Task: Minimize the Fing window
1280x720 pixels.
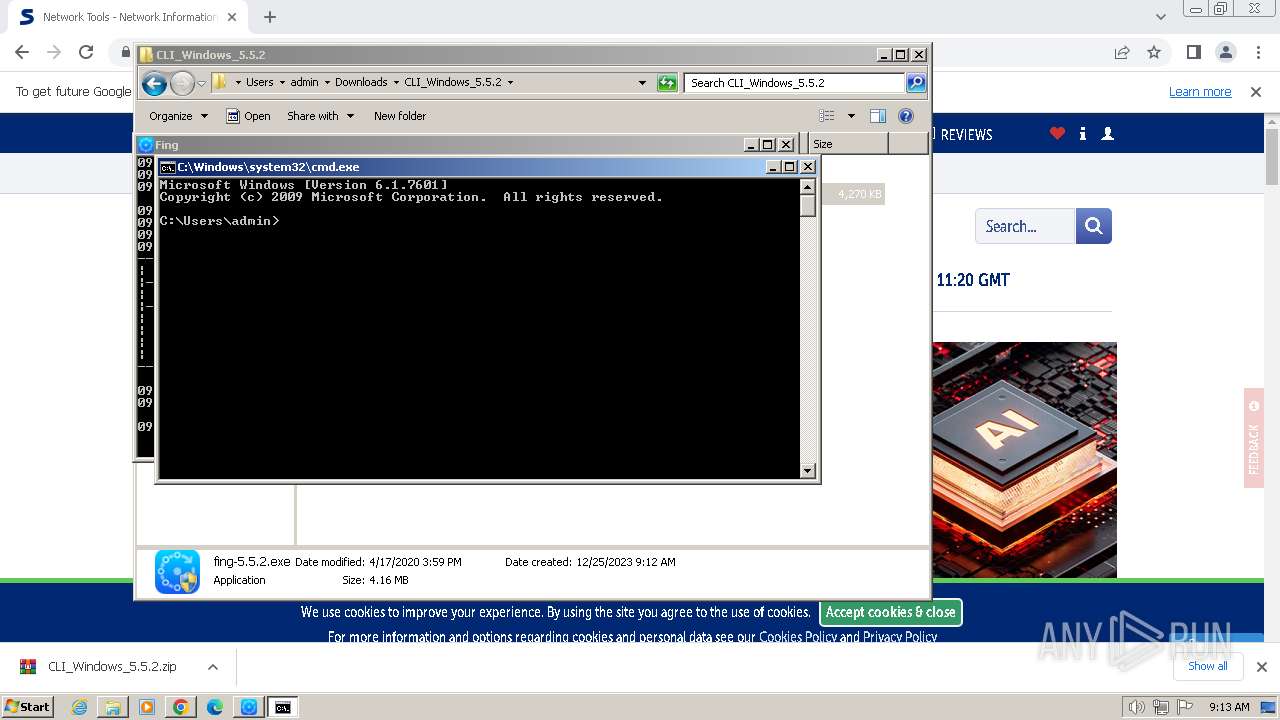Action: pyautogui.click(x=752, y=145)
